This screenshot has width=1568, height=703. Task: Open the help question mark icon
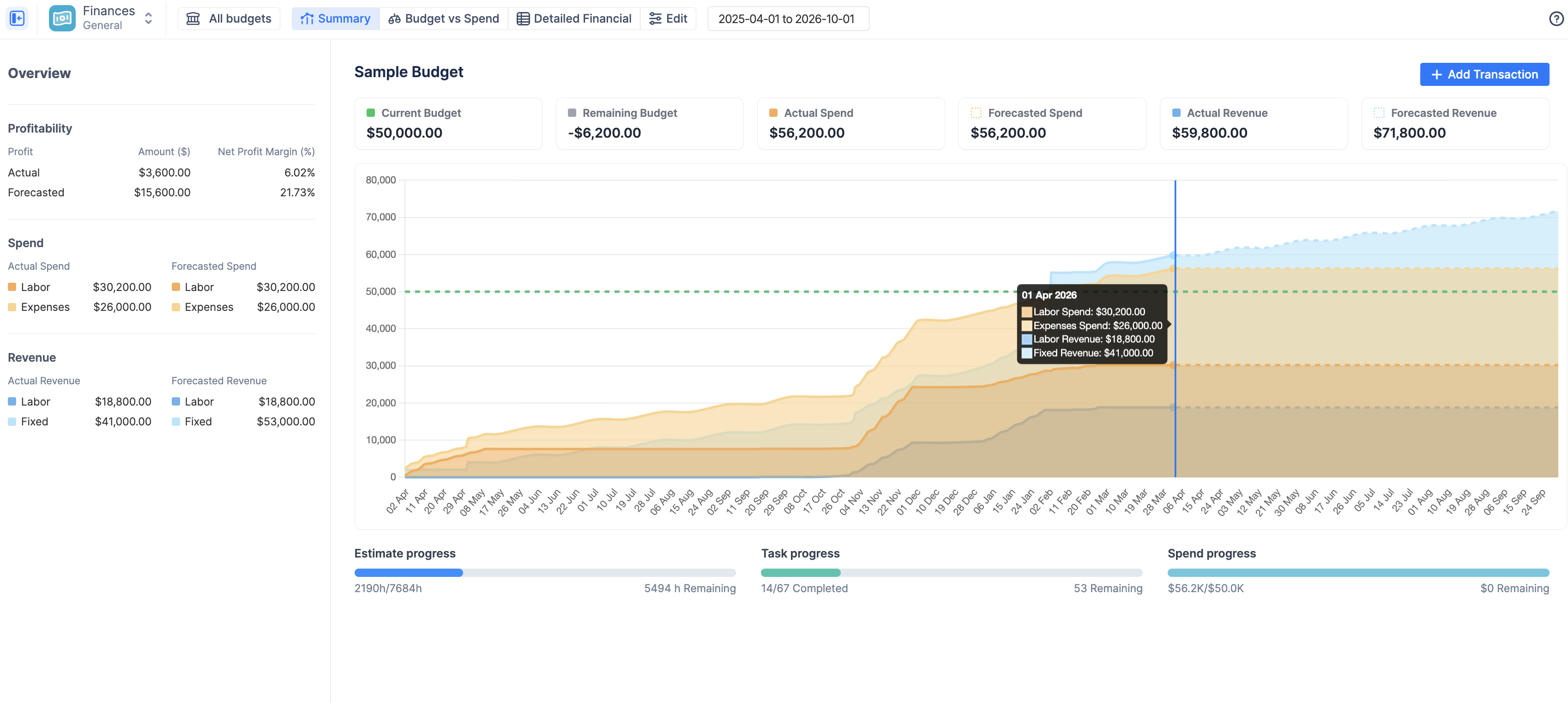click(x=1556, y=19)
